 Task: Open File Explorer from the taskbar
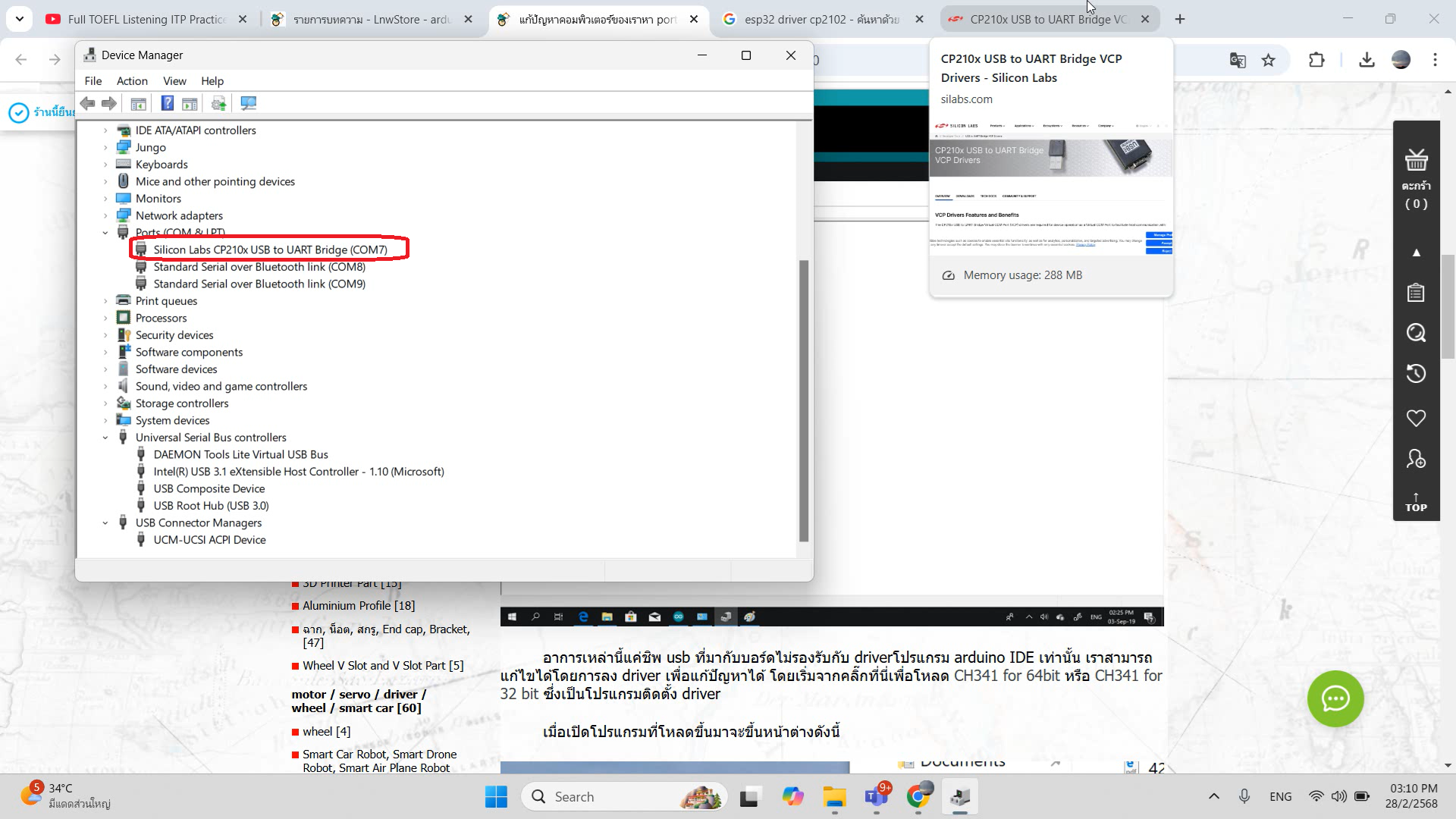click(834, 796)
